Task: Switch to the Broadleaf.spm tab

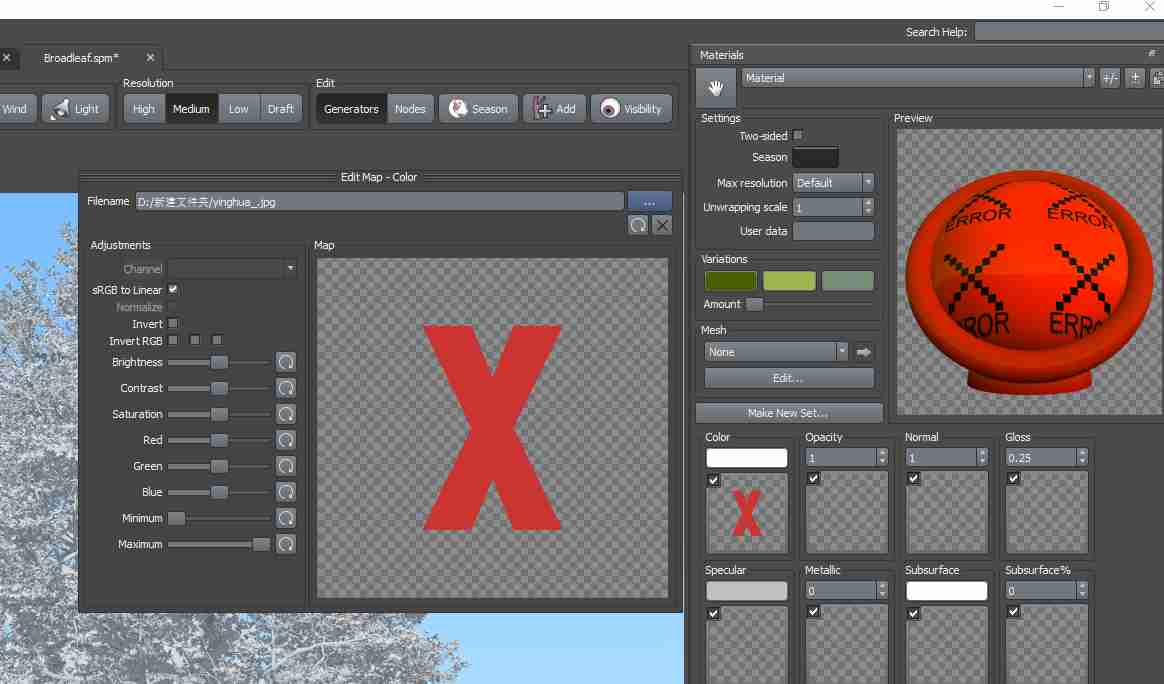Action: pyautogui.click(x=81, y=57)
